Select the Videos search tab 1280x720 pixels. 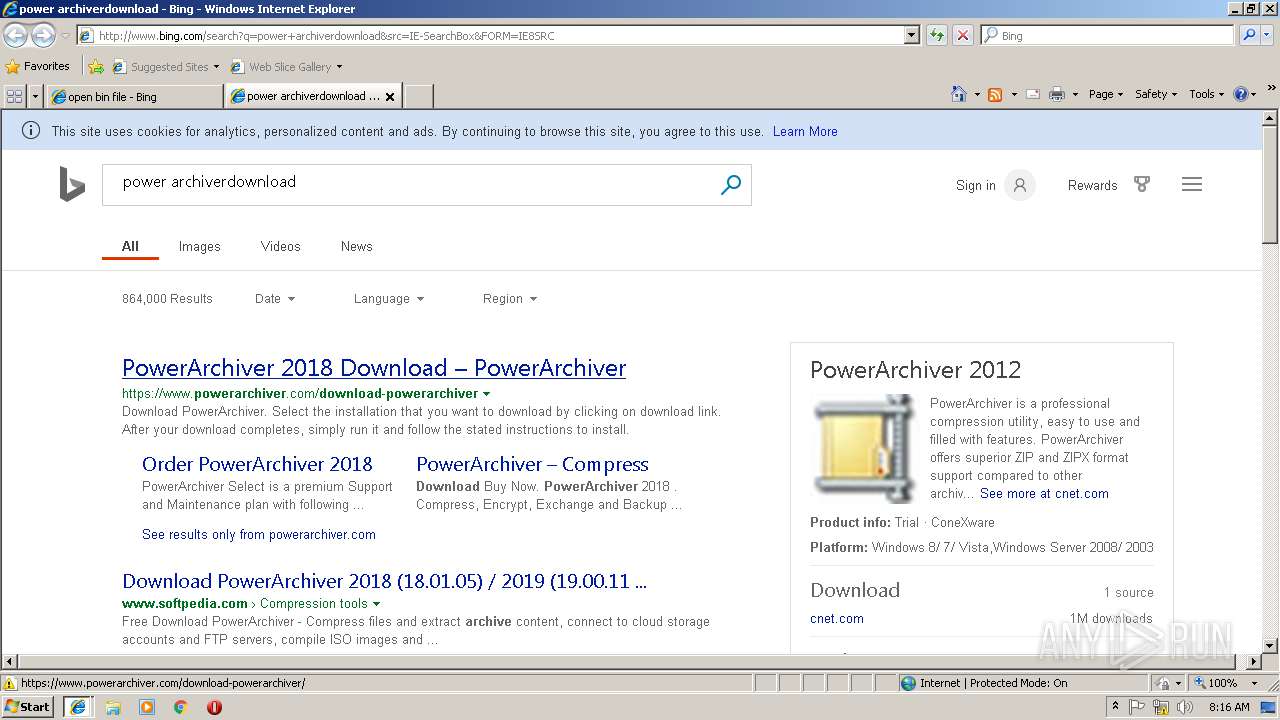click(280, 246)
